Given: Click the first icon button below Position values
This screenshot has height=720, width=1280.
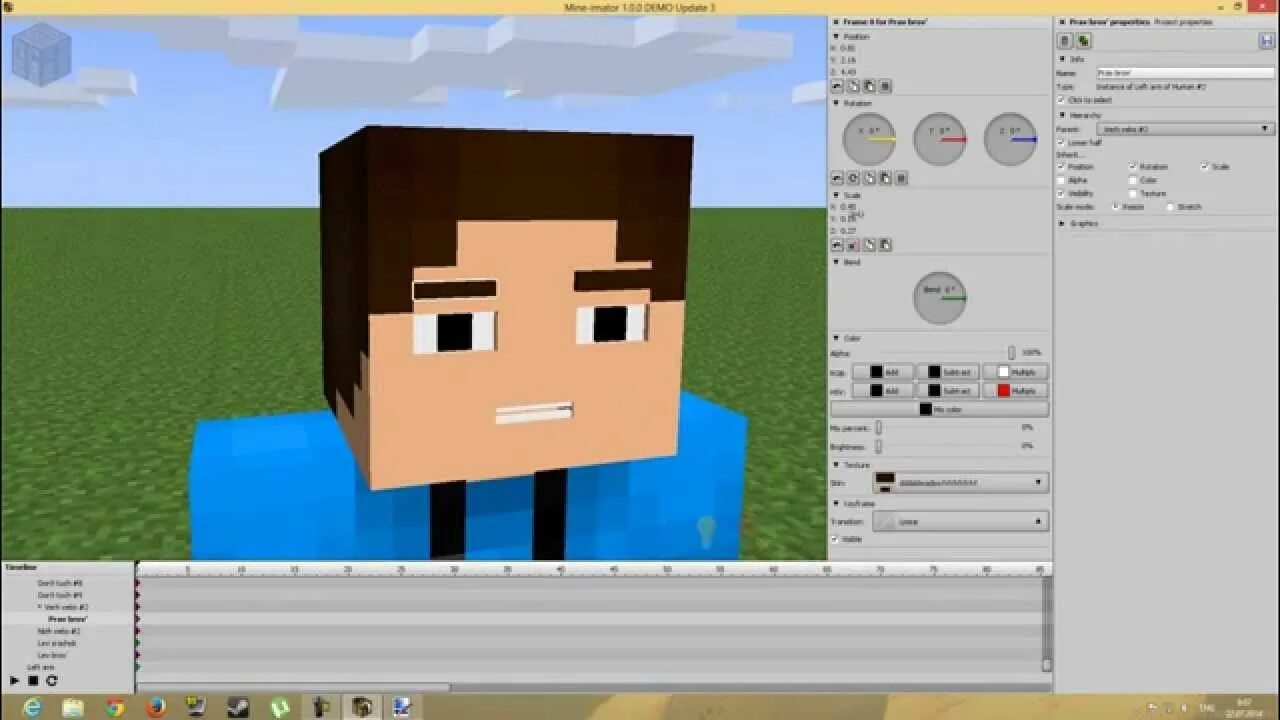Looking at the screenshot, I should [x=838, y=87].
